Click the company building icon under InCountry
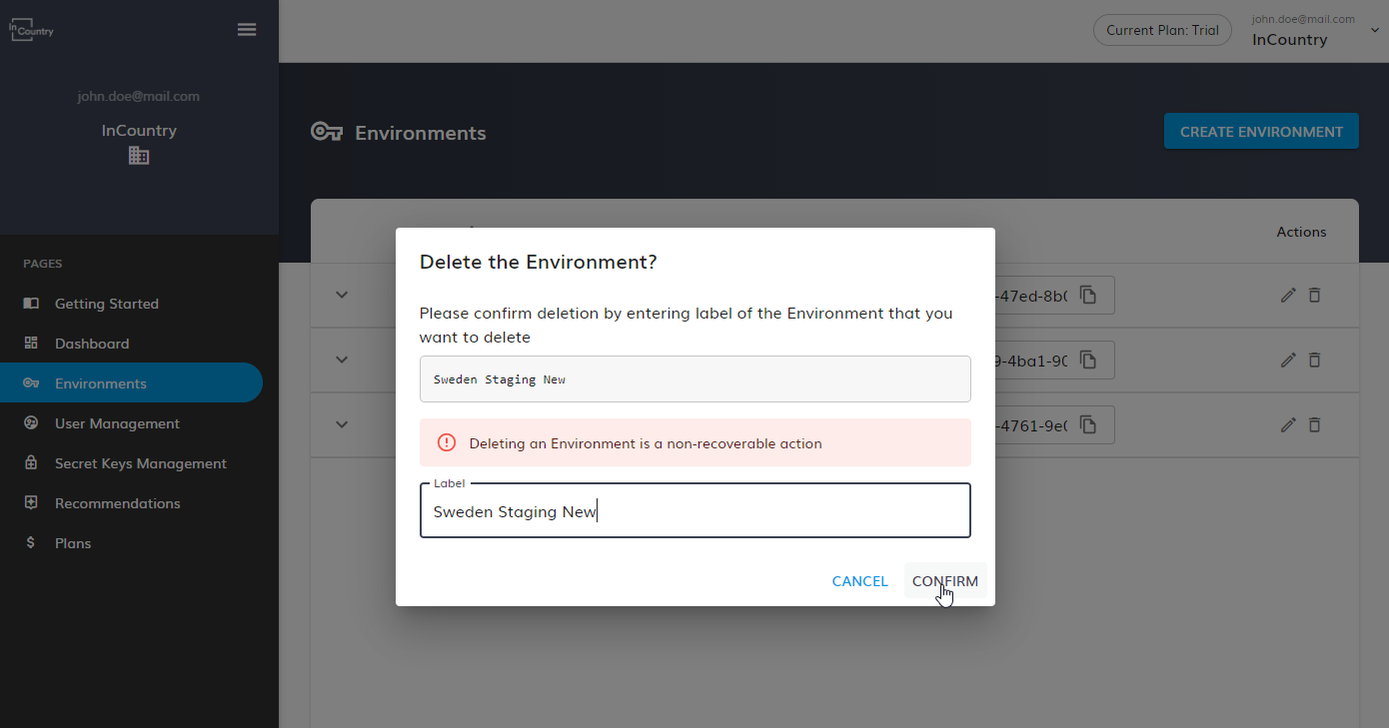The width and height of the screenshot is (1389, 728). click(138, 155)
